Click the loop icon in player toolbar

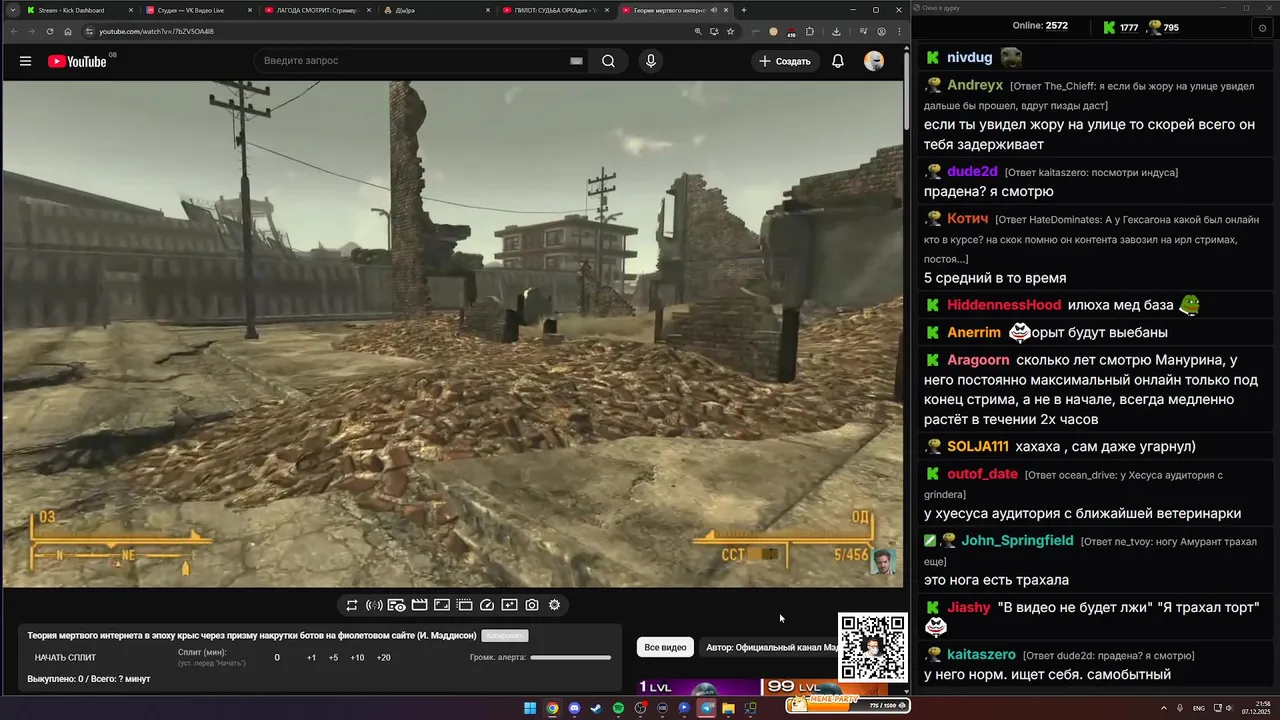coord(352,605)
